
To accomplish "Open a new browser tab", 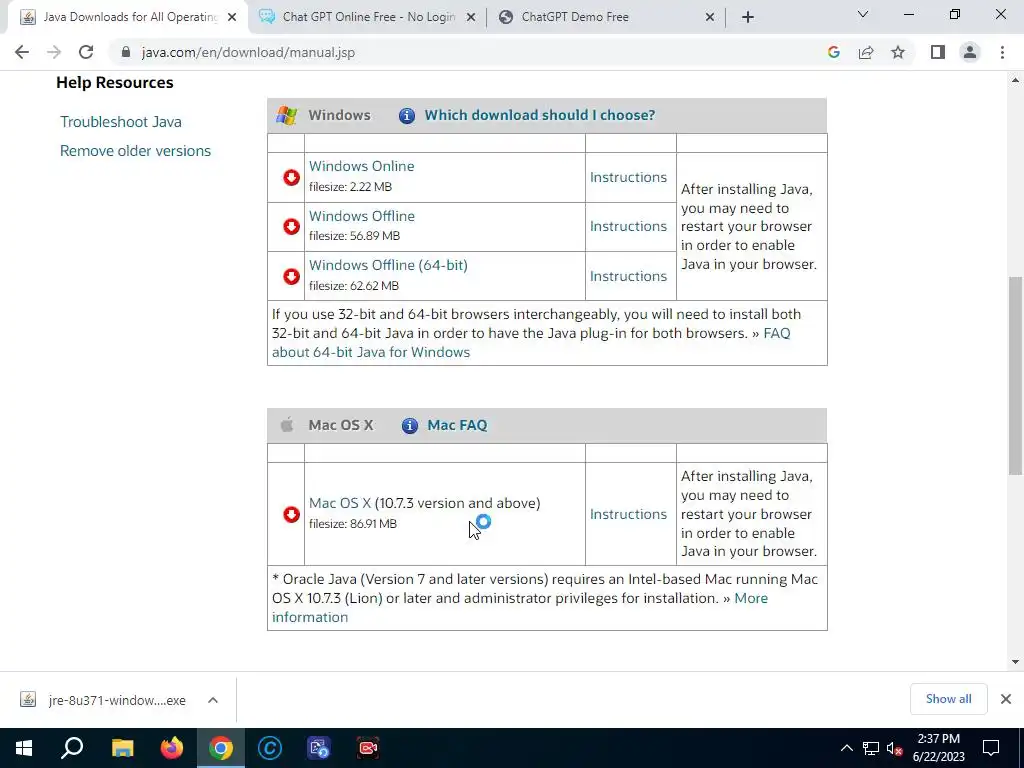I will (748, 17).
